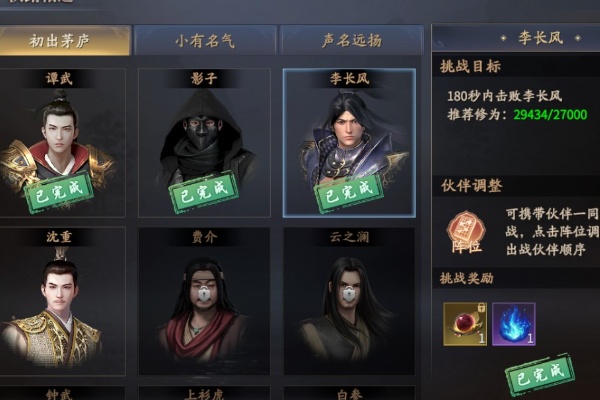Image resolution: width=600 pixels, height=400 pixels.
Task: Click the 已完成 stamp on 谭武
Action: click(59, 192)
